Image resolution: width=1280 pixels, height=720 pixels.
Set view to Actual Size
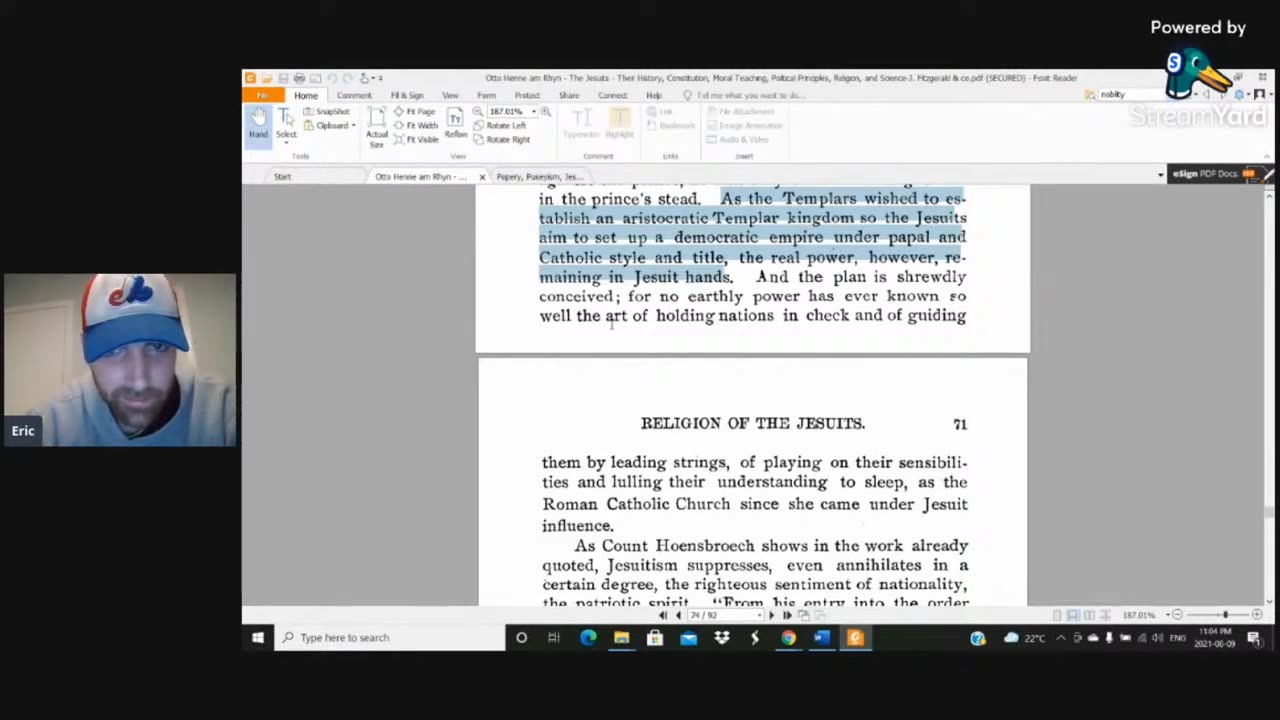pyautogui.click(x=376, y=127)
